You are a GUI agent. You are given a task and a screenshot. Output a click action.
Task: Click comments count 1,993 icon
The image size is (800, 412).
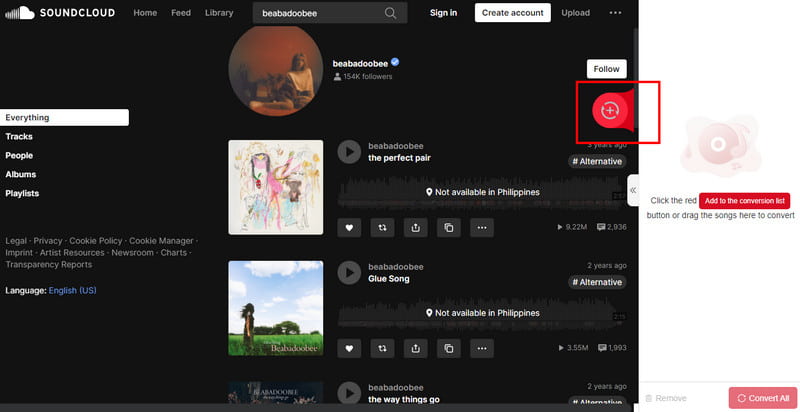[612, 348]
